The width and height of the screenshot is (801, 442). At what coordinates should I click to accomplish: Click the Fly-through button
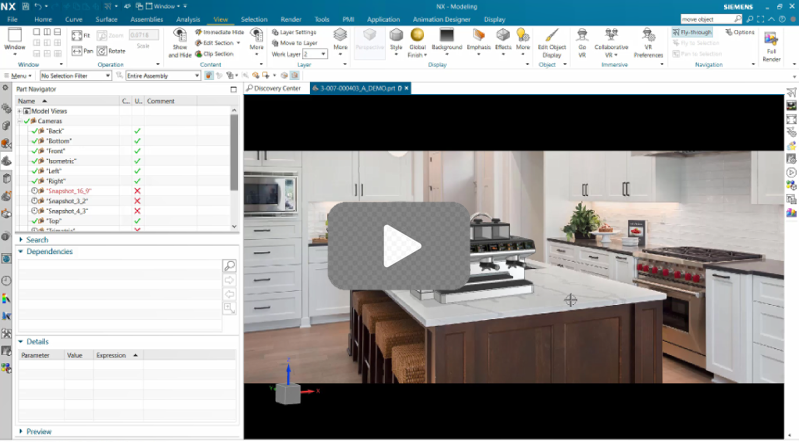pos(692,32)
